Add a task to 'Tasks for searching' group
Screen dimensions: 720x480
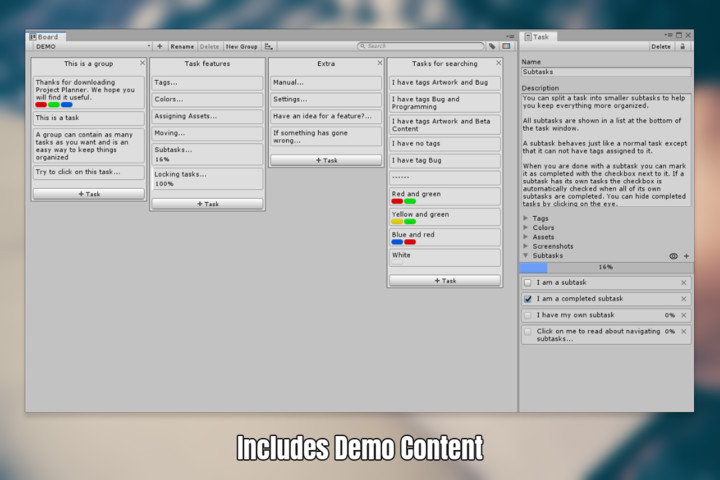tap(445, 281)
